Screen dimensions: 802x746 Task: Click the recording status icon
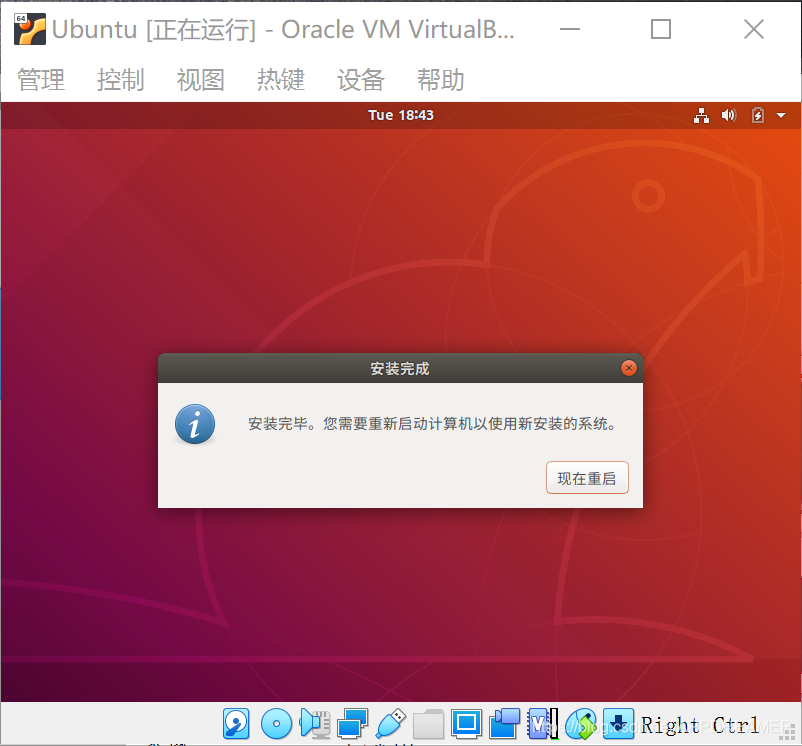(x=504, y=724)
